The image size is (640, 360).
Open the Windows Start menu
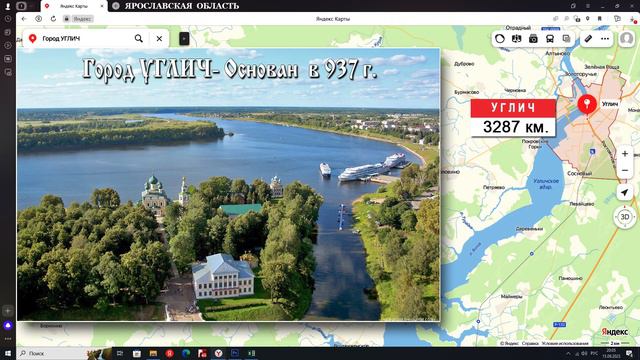click(x=7, y=353)
